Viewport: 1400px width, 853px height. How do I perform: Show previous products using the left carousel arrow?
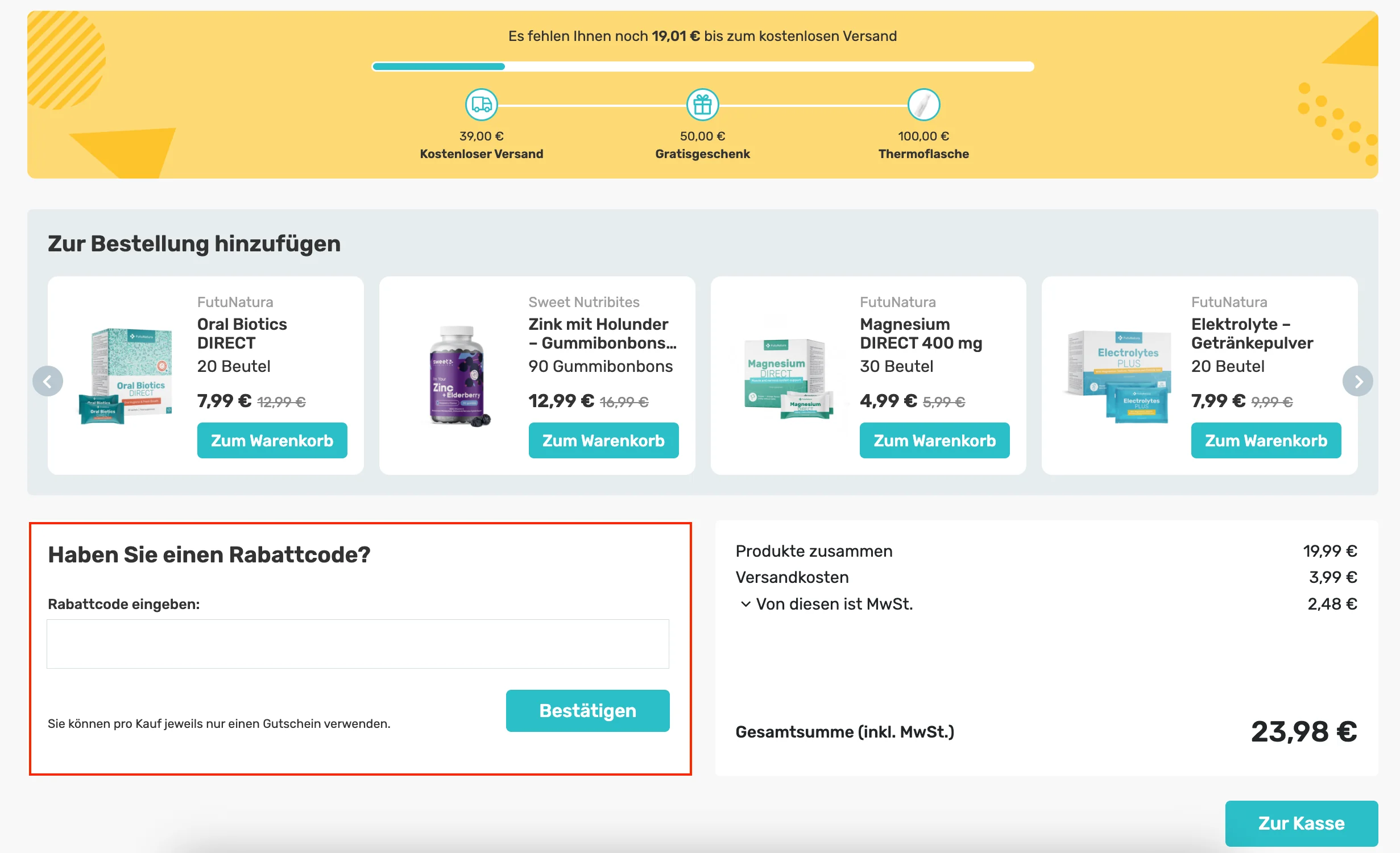(x=48, y=381)
